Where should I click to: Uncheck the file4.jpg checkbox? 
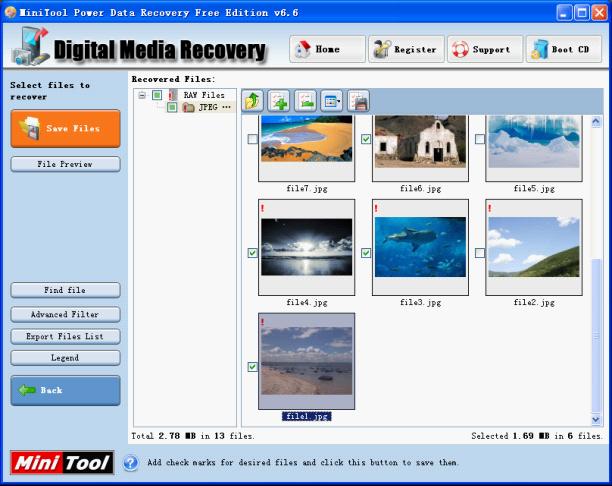point(253,253)
